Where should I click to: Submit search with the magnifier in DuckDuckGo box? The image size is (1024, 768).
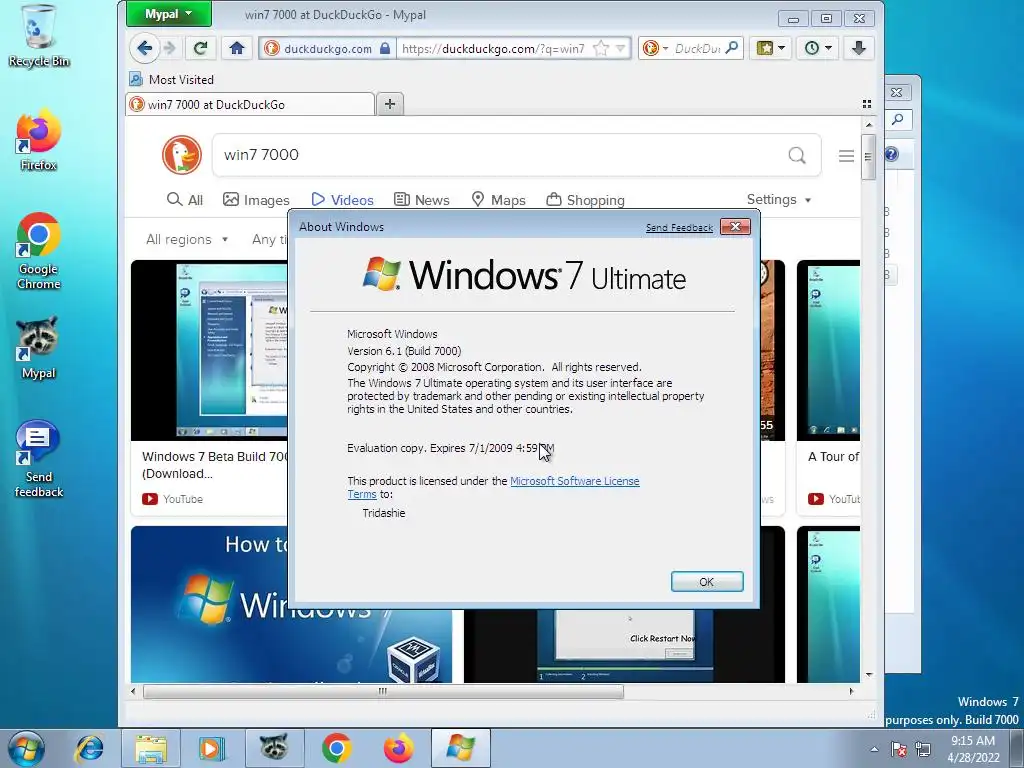pos(797,155)
